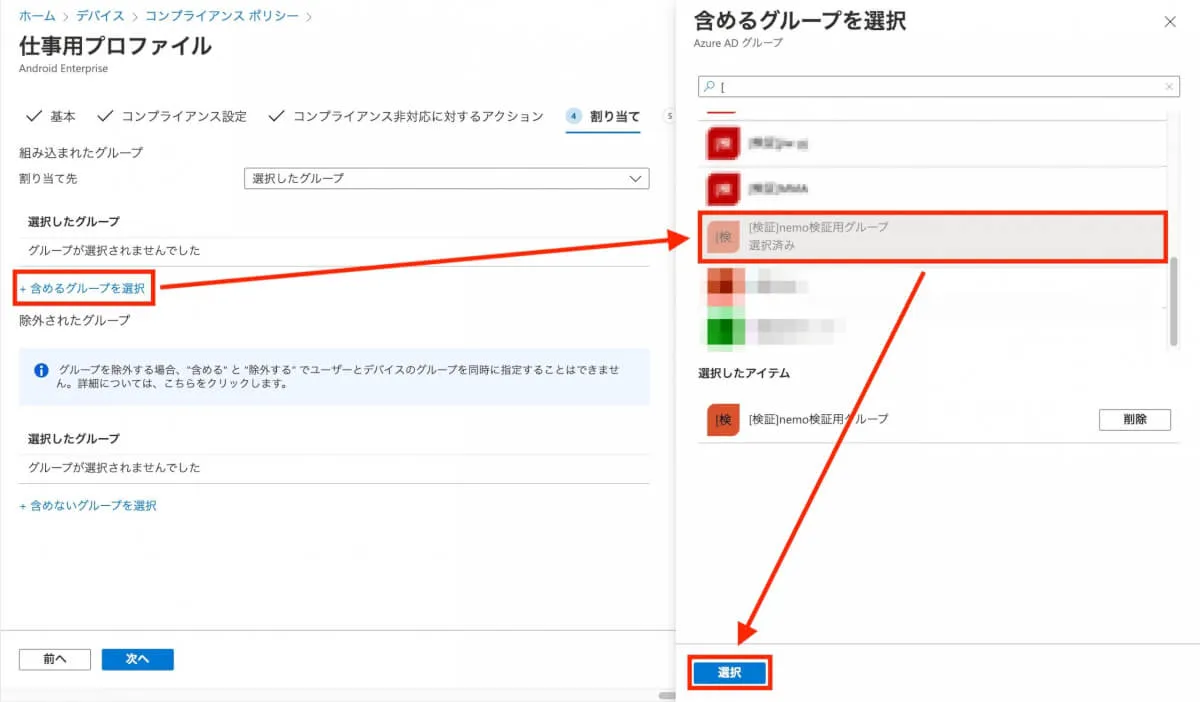Click the red avatar above the nemo group
This screenshot has height=702, width=1200.
722,188
